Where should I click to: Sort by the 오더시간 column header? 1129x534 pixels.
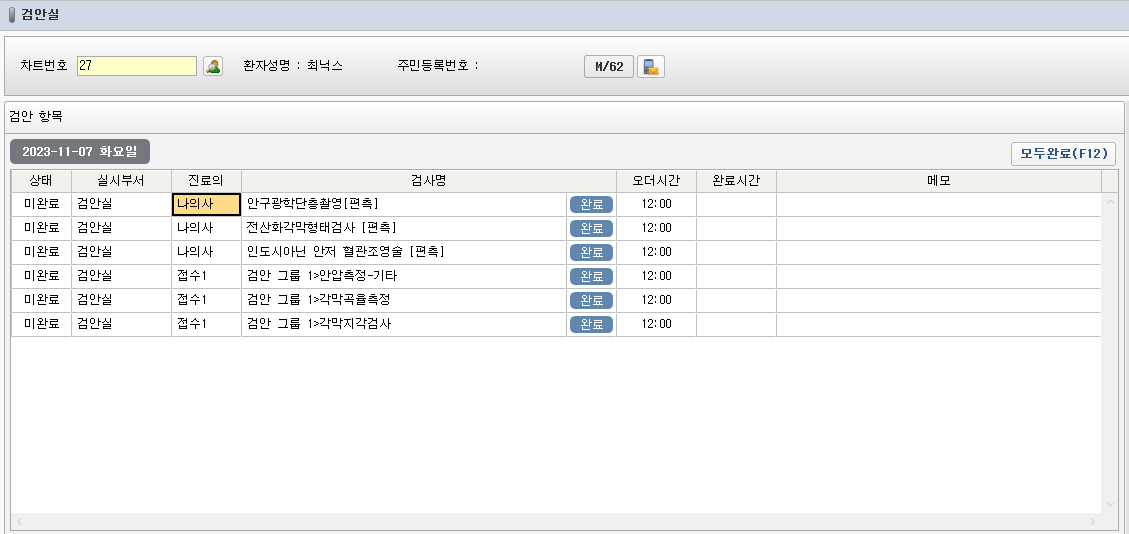pyautogui.click(x=656, y=181)
